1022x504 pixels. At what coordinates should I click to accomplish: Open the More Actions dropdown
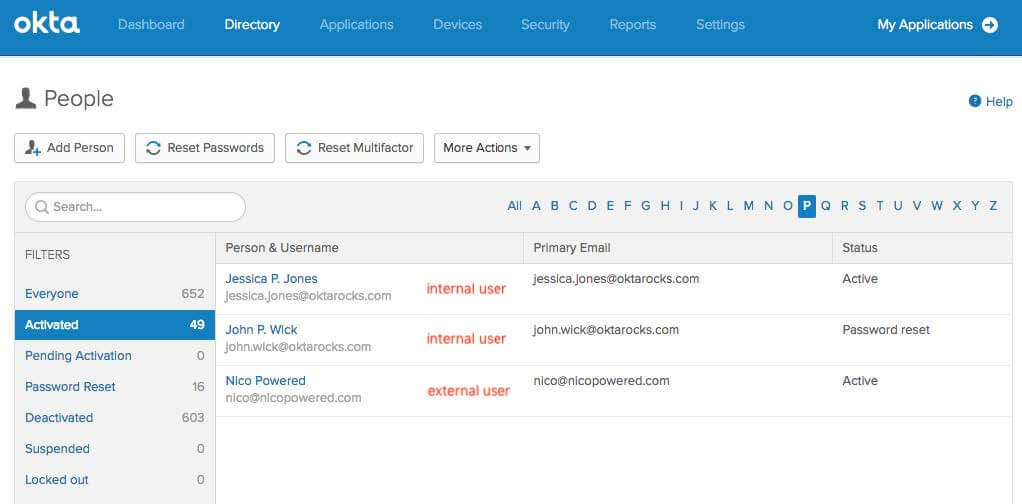point(486,148)
